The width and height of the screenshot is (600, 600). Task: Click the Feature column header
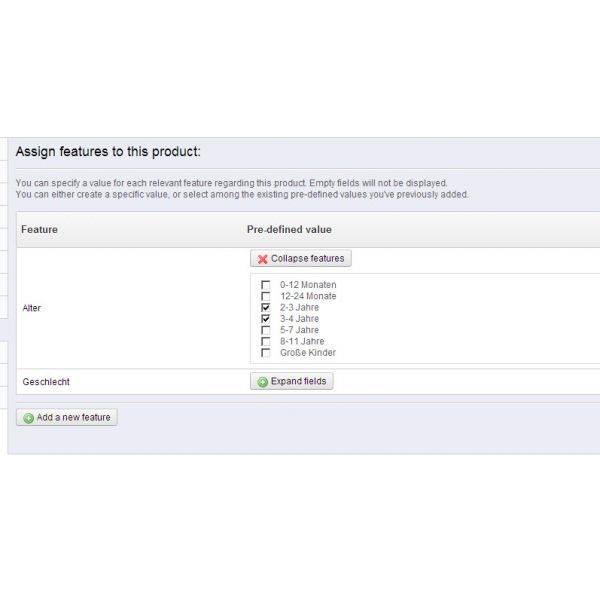(x=39, y=230)
